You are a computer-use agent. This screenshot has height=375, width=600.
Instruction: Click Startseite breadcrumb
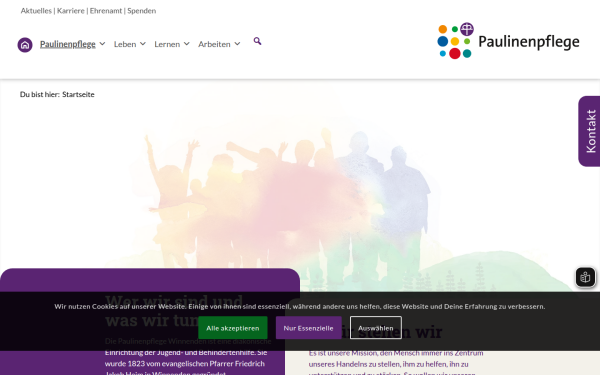click(x=78, y=95)
